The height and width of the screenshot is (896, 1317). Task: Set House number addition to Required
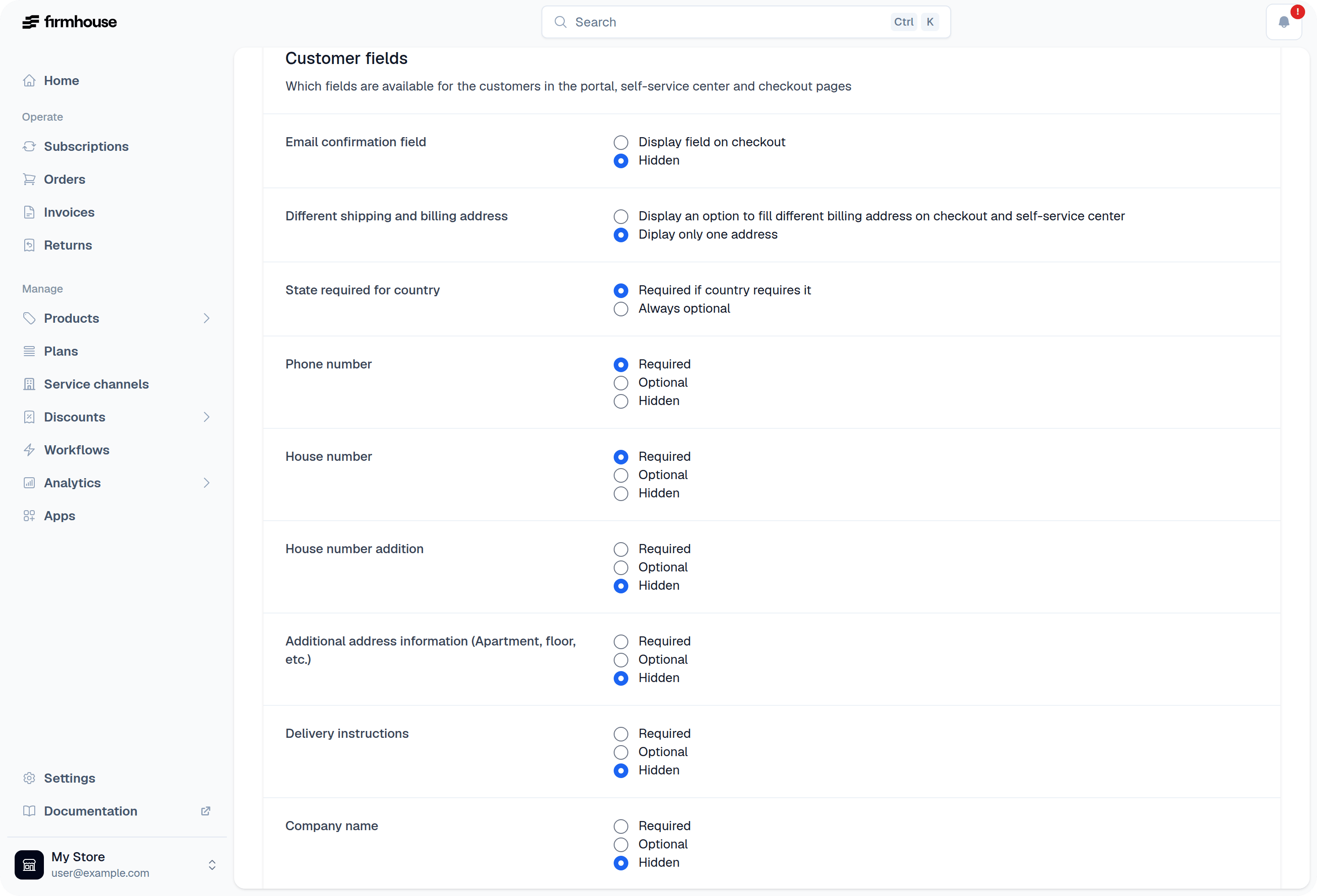(621, 549)
